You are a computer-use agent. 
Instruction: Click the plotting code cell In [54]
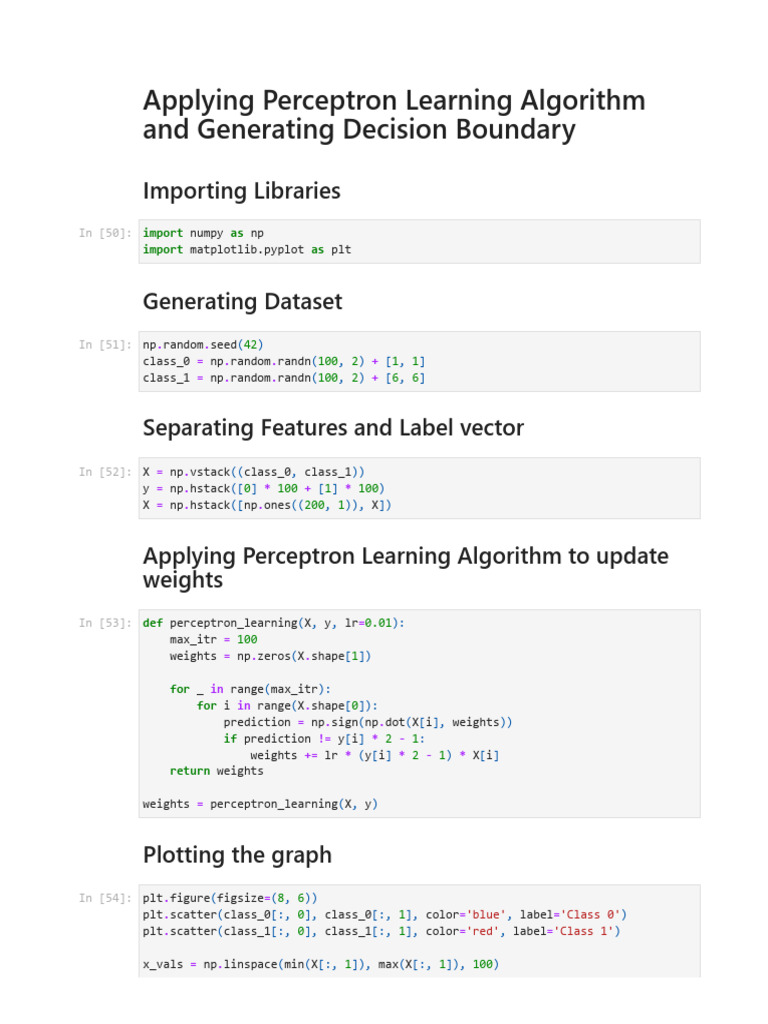tap(419, 931)
